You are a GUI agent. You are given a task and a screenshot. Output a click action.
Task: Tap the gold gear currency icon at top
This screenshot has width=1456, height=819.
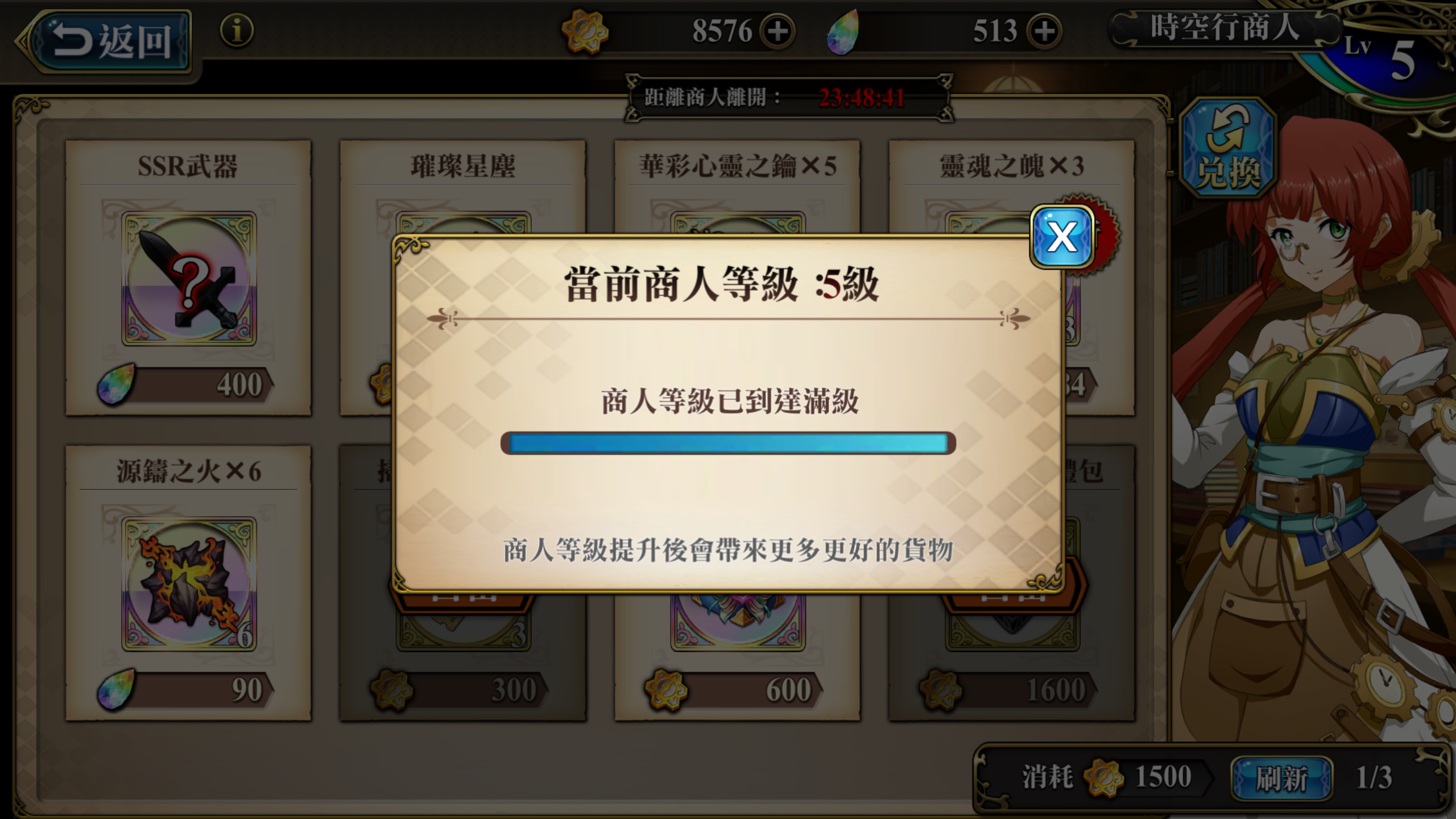pos(585,31)
